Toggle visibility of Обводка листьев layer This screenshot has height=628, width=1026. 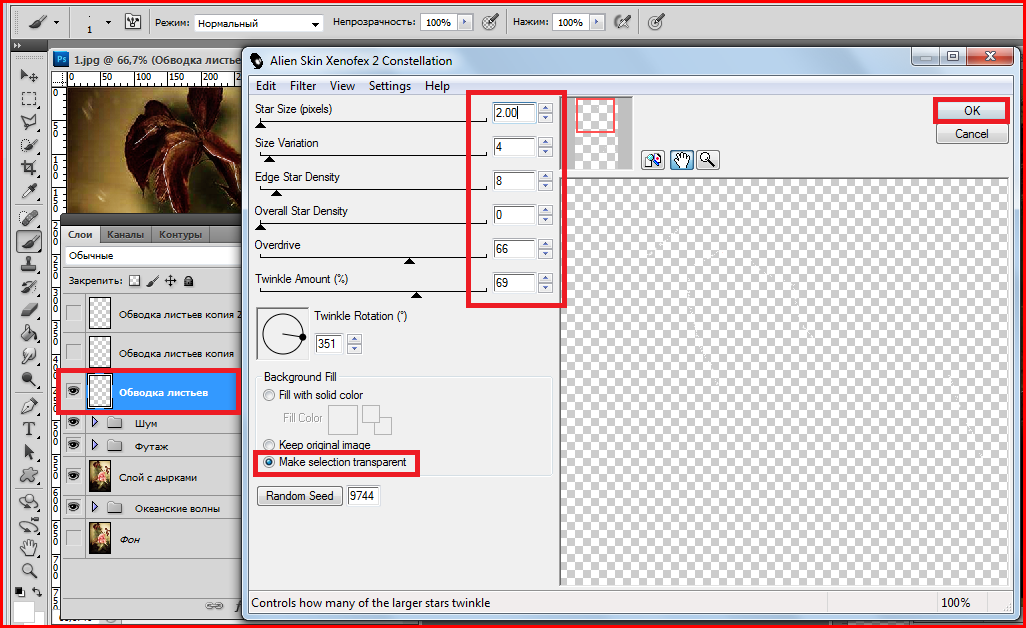pos(73,391)
